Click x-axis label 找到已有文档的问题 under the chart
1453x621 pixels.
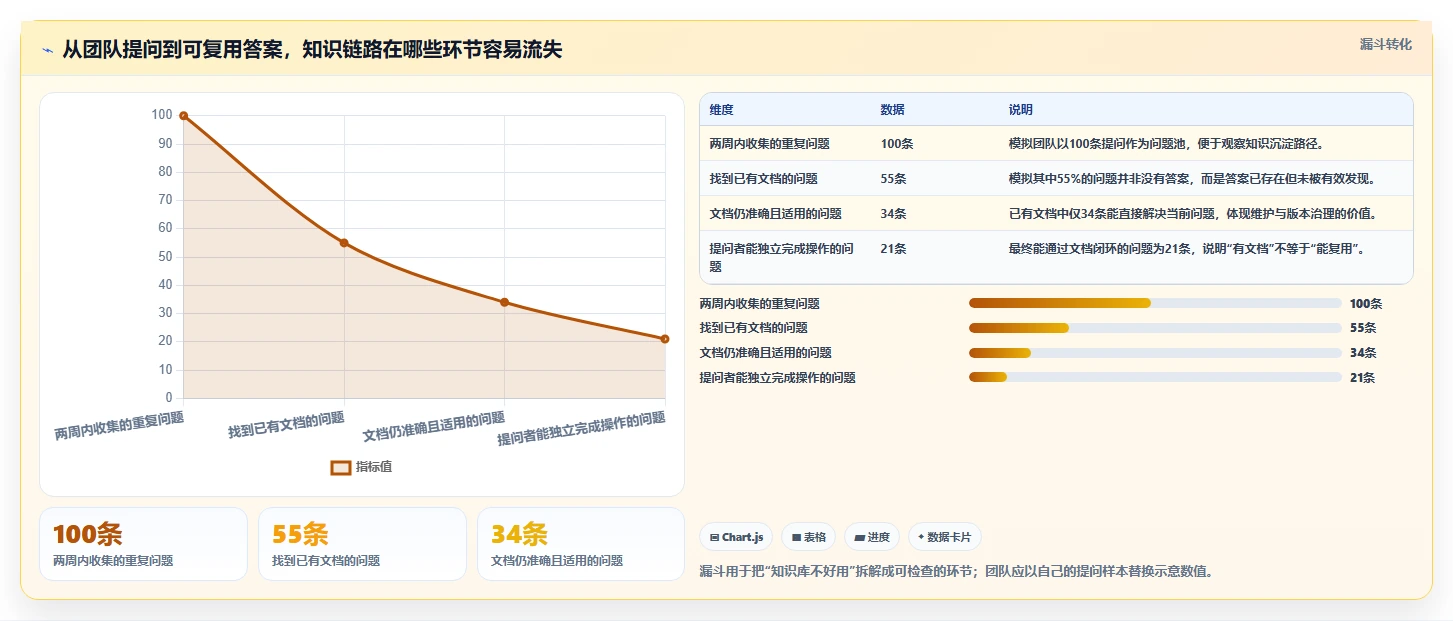point(286,425)
